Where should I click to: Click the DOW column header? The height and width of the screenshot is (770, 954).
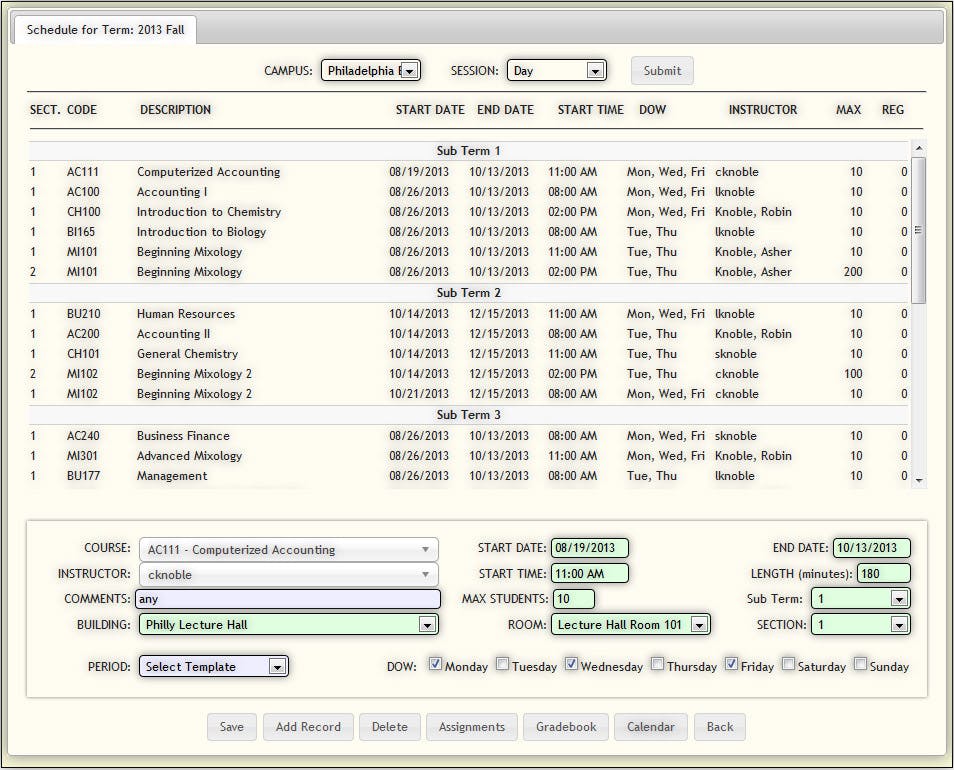[x=652, y=110]
